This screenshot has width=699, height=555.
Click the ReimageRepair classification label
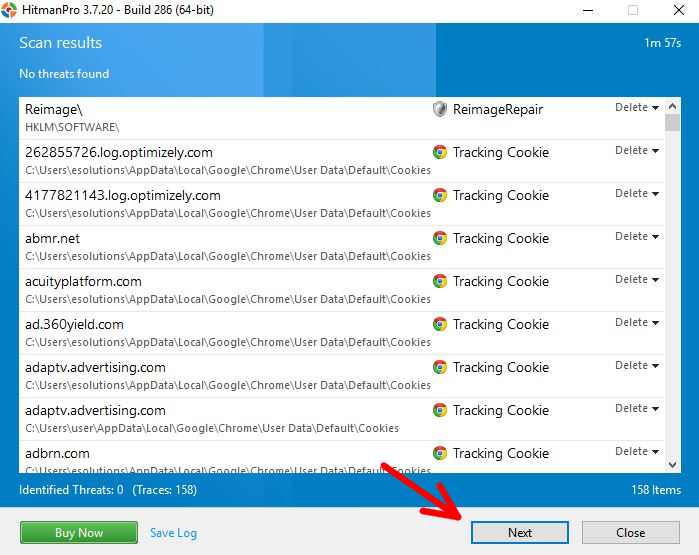point(498,109)
